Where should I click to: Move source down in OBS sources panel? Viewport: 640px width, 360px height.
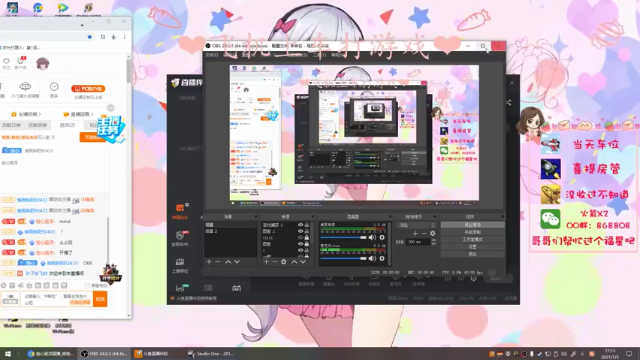click(303, 262)
